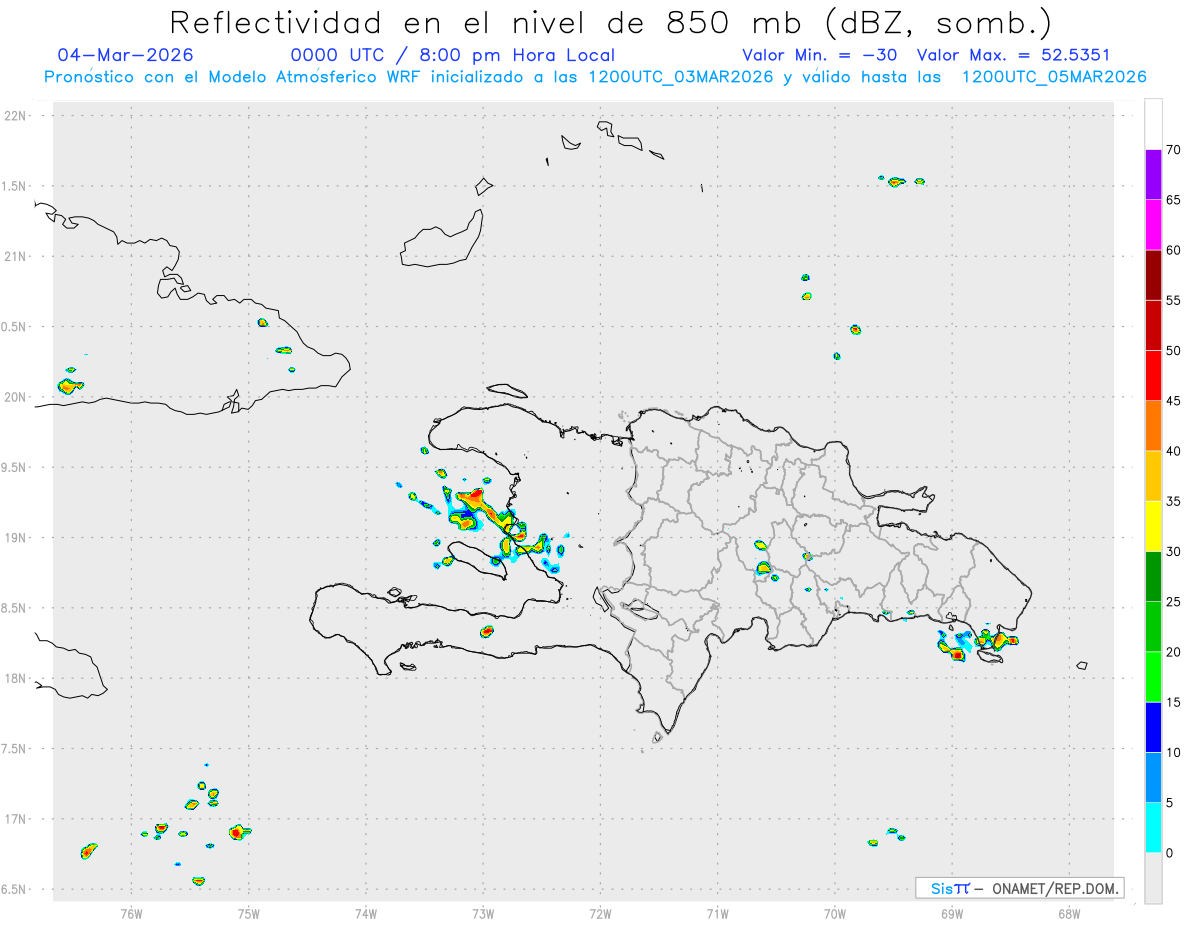This screenshot has width=1200, height=927.
Task: Click the '73W' longitude label
Action: click(483, 912)
